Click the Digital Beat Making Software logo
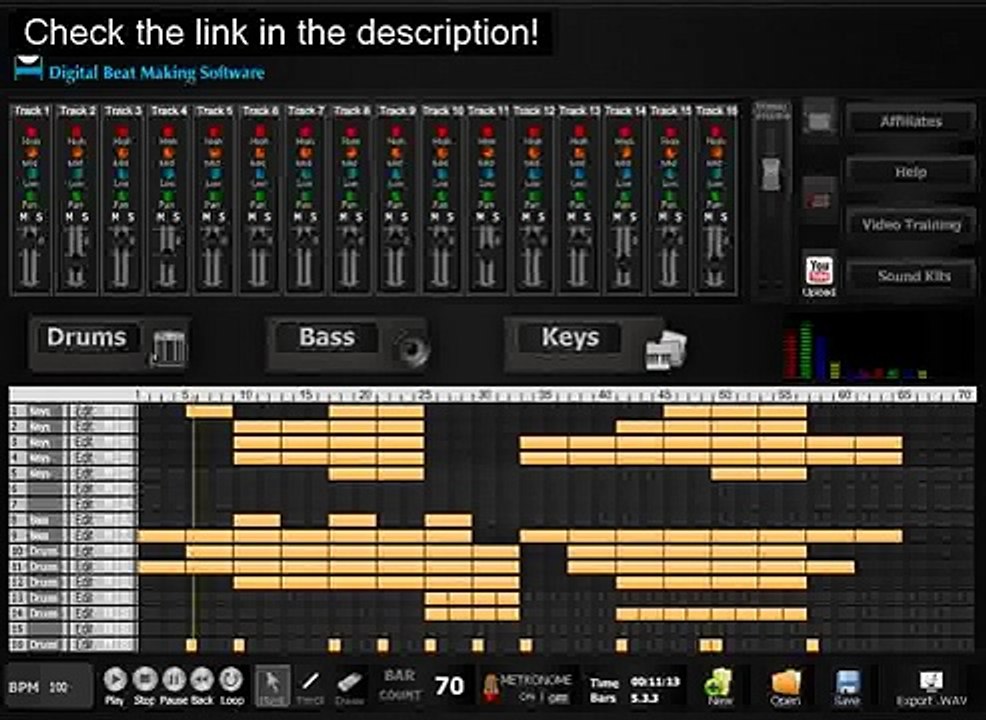This screenshot has height=720, width=986. tap(140, 70)
